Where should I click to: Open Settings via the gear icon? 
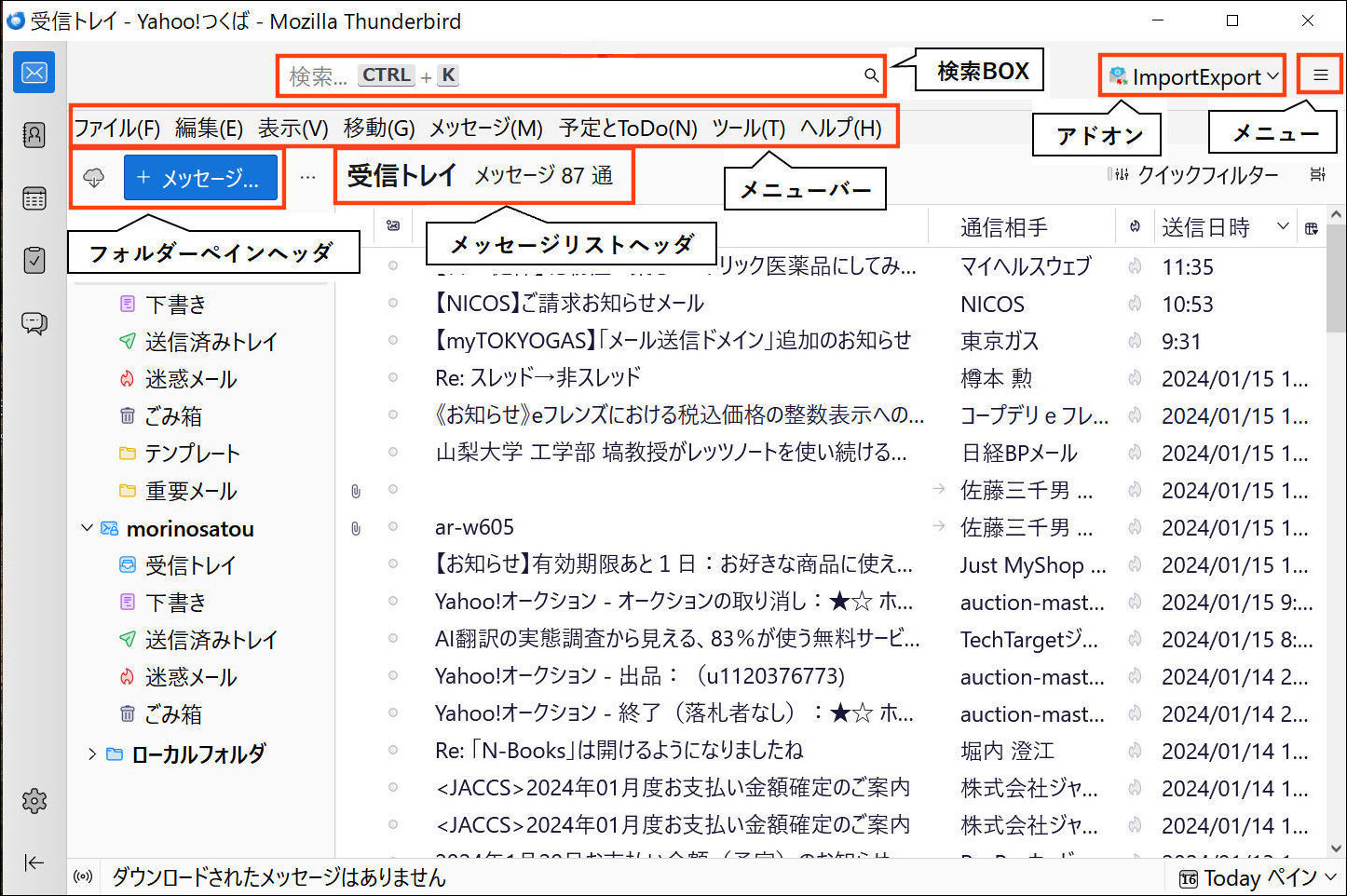tap(34, 801)
